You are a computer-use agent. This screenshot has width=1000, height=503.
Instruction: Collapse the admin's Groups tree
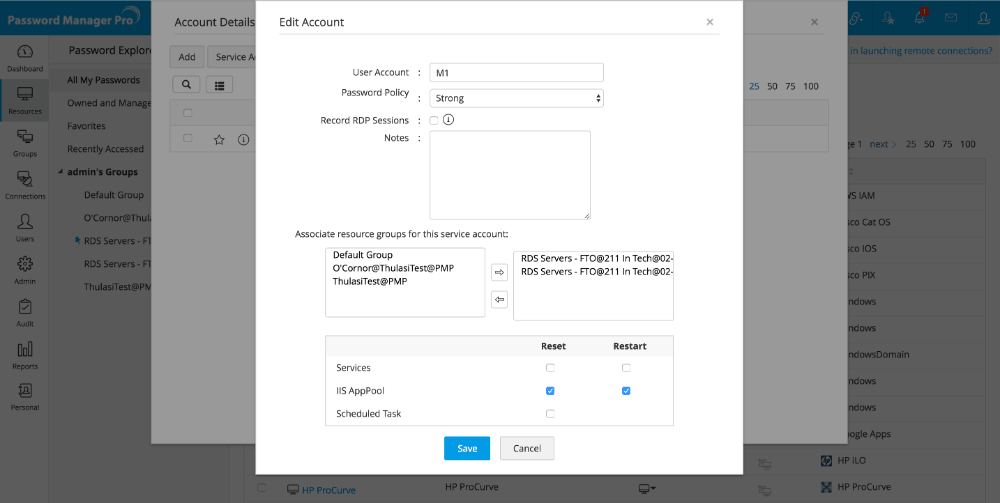pyautogui.click(x=60, y=172)
